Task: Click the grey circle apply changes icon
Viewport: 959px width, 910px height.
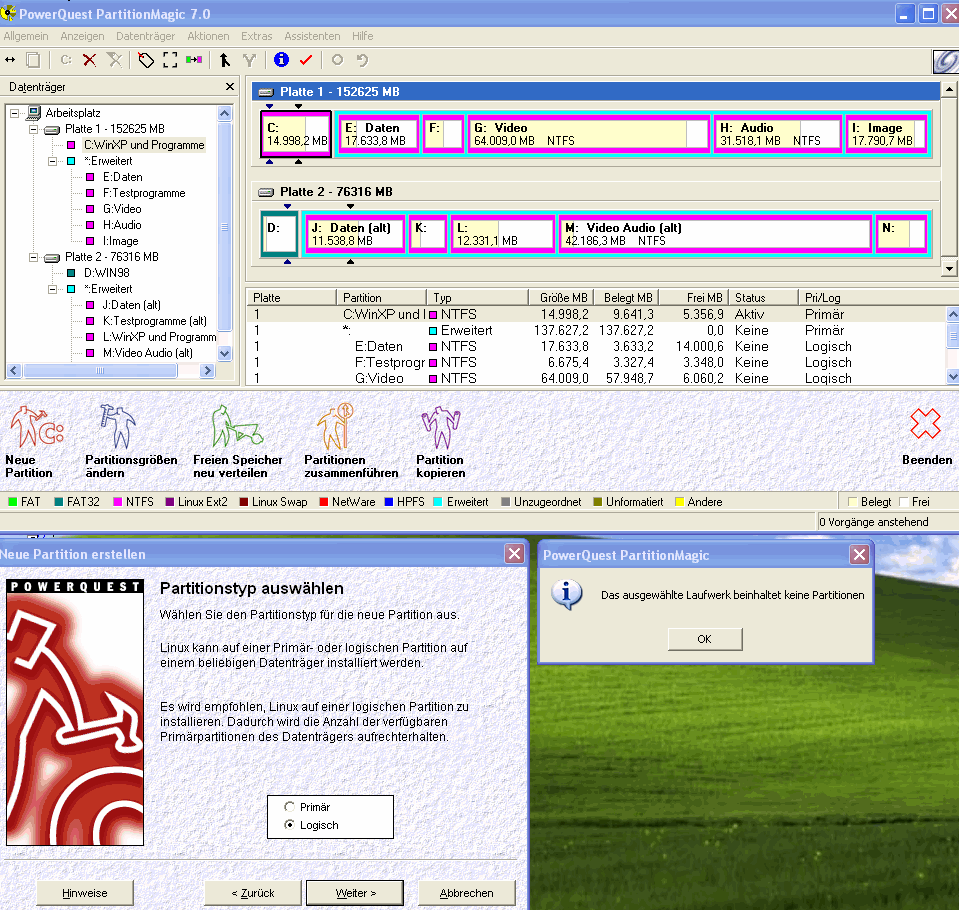Action: 337,60
